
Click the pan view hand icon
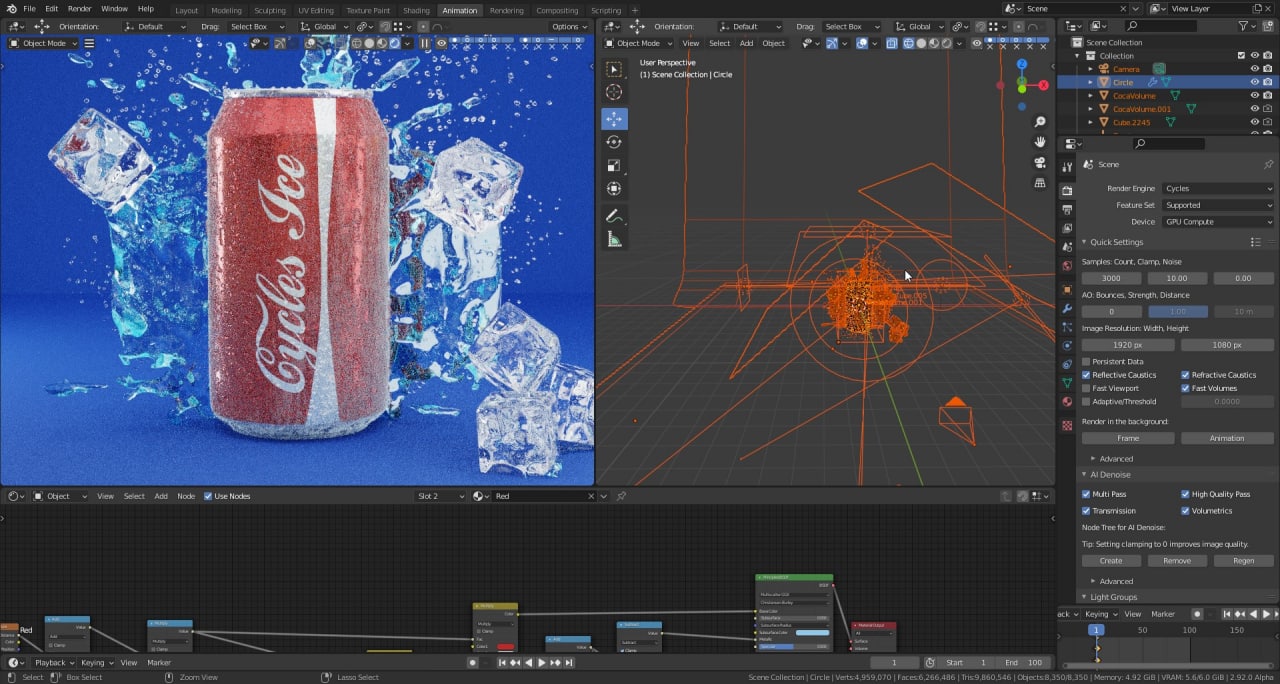tap(1040, 142)
